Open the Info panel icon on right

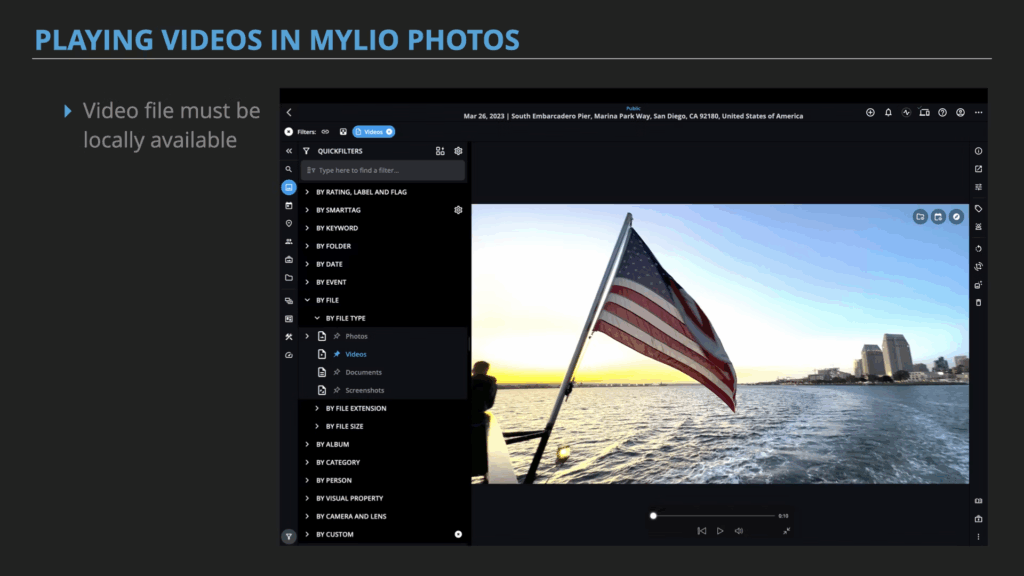click(978, 151)
